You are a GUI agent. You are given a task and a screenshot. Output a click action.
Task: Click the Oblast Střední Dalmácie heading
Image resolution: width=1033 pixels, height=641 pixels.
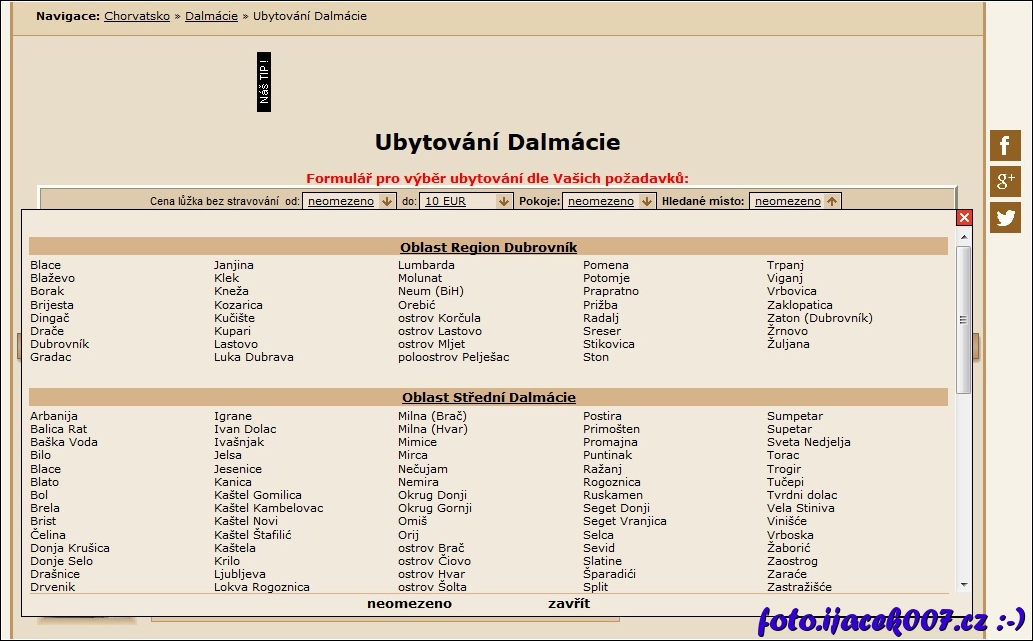488,397
